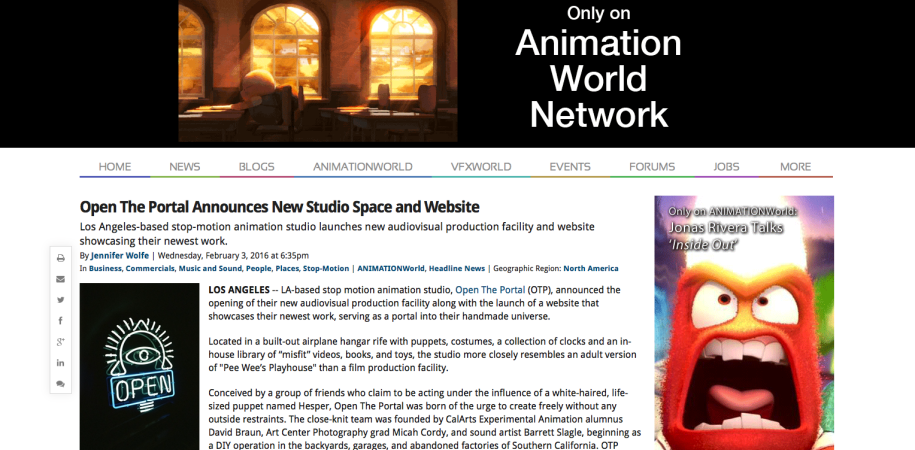Open comments speech bubble icon

pyautogui.click(x=61, y=383)
